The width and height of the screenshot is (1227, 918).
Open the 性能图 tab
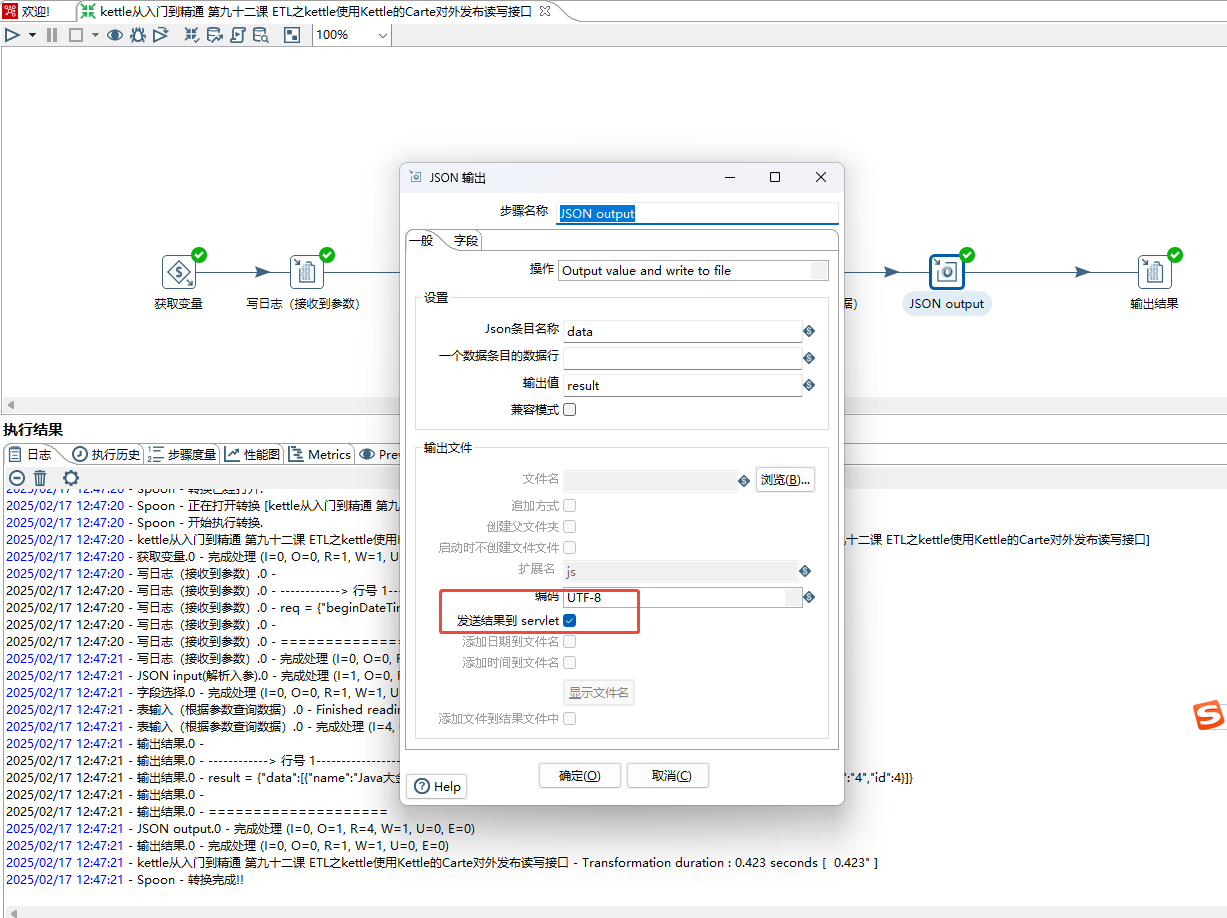tap(252, 454)
